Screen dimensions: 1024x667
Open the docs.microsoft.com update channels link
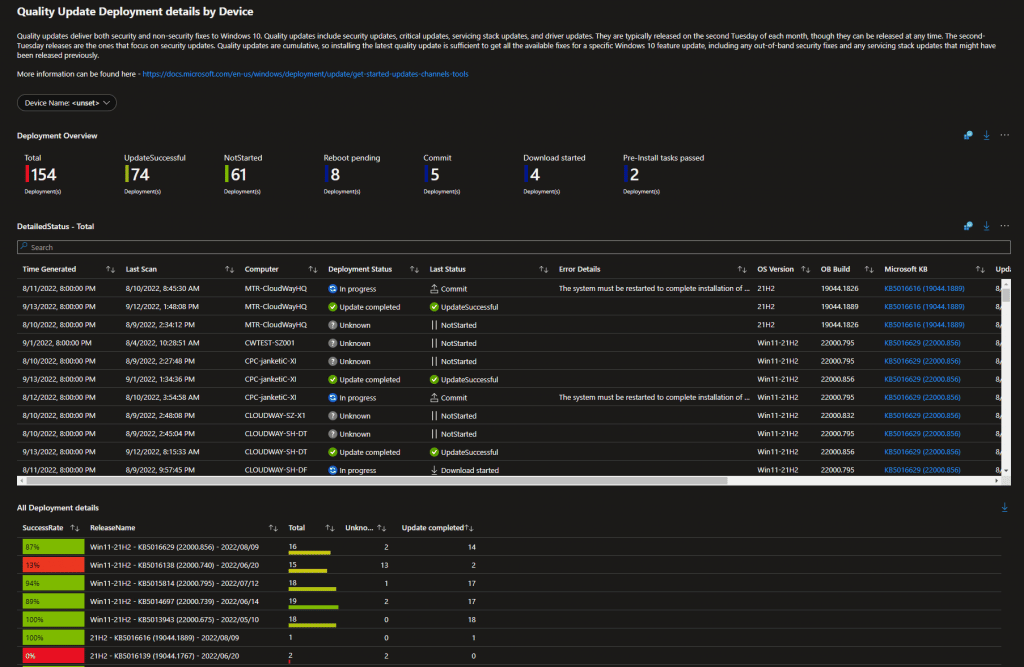tap(305, 74)
